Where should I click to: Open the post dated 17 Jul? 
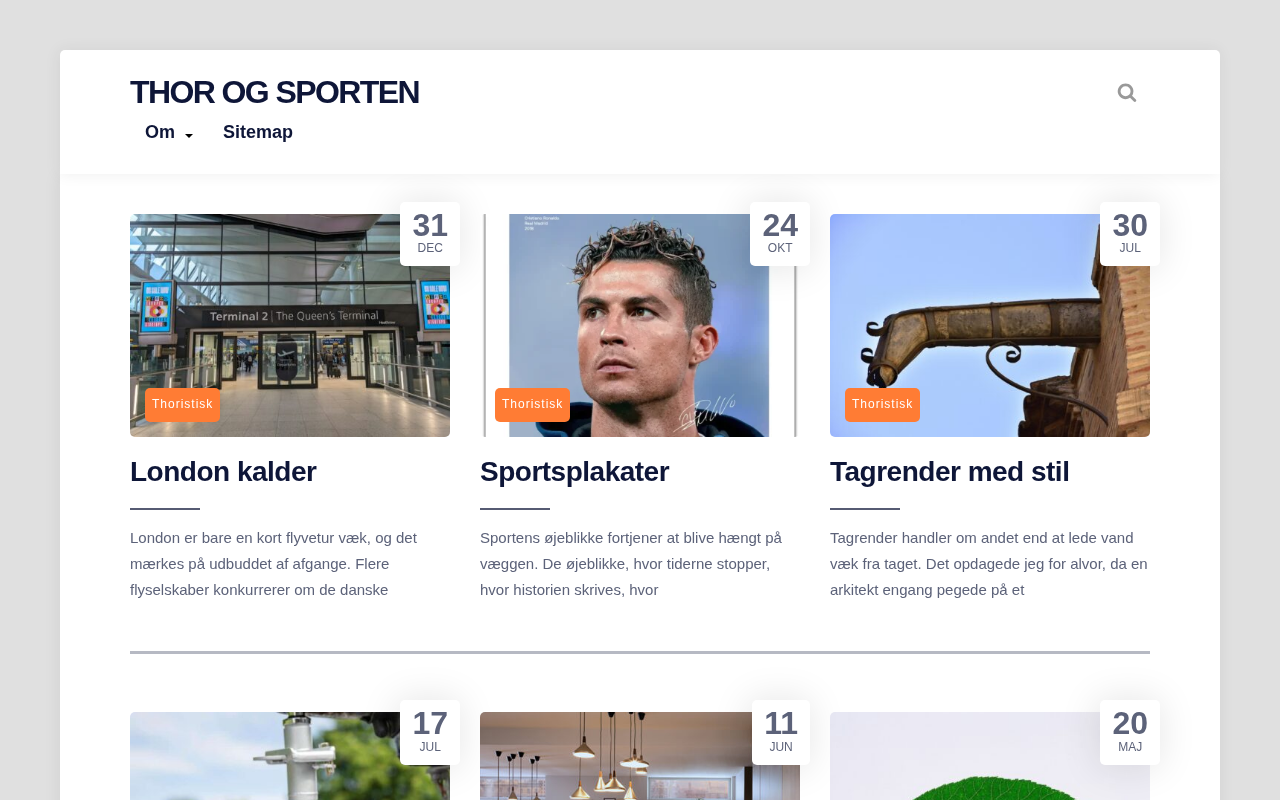(x=290, y=756)
